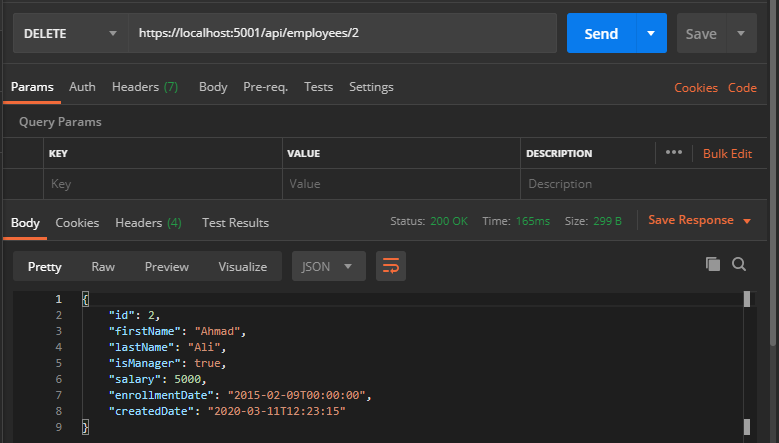Click the enrollmentDate value string

tap(297, 395)
